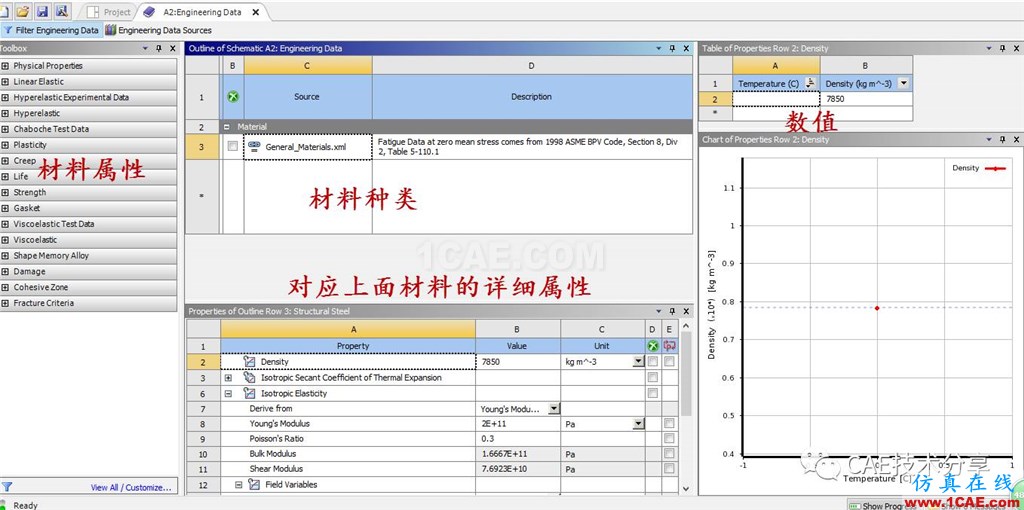Click the green suppression icon in Properties column D
Screen dimensions: 1024x510
652,346
